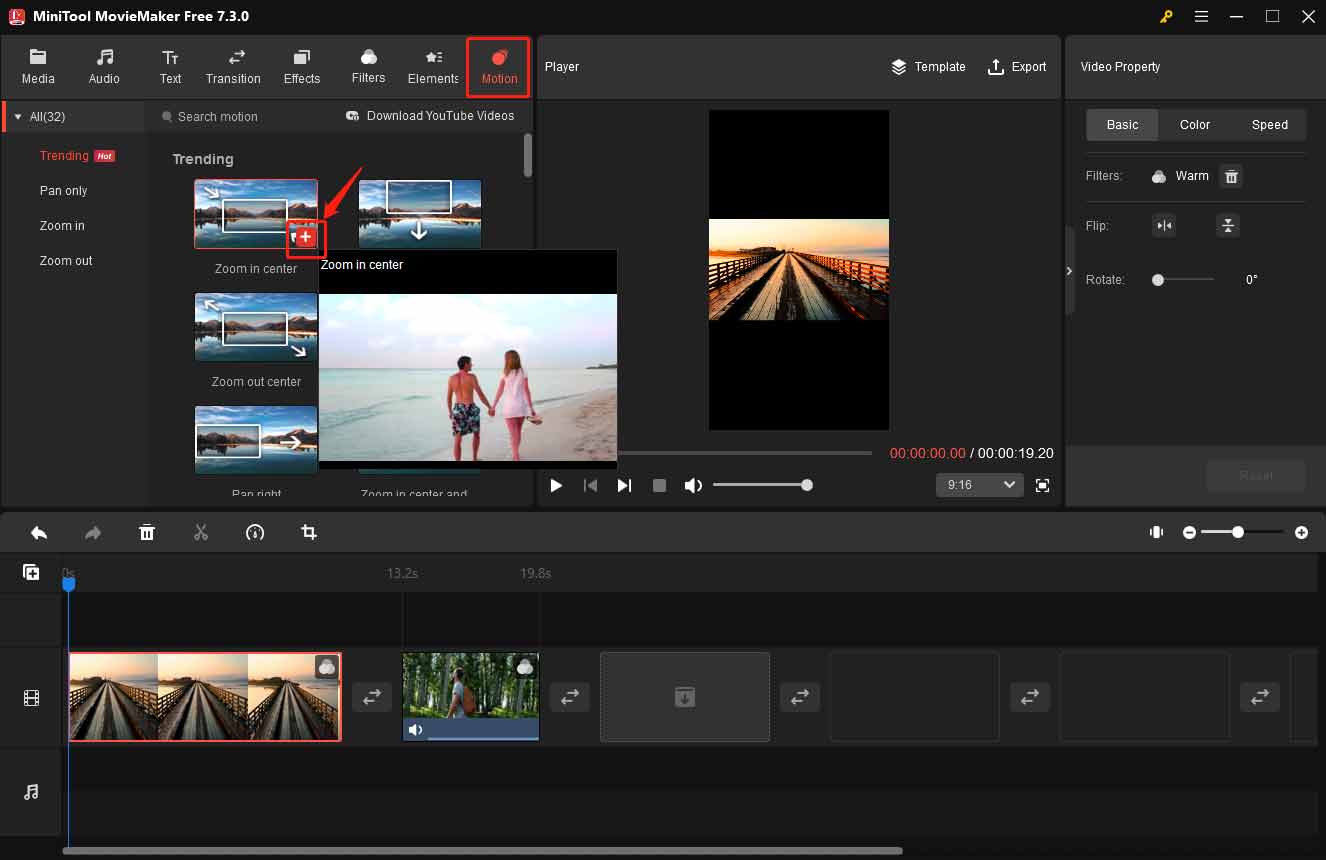Click the empty import placeholder slot

(x=685, y=697)
